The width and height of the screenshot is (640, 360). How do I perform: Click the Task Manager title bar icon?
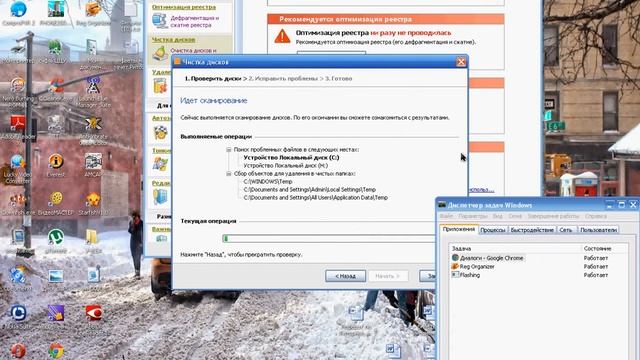pos(442,205)
